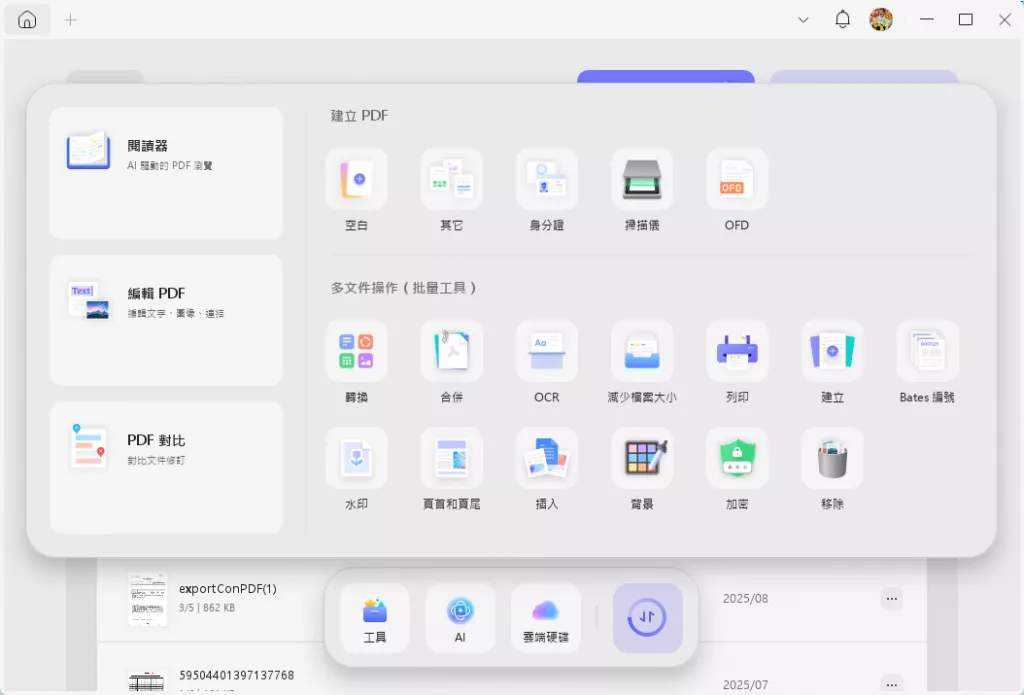Click the 工具 tools button in bottom dock
Screen dimensions: 1024x695
(x=375, y=618)
